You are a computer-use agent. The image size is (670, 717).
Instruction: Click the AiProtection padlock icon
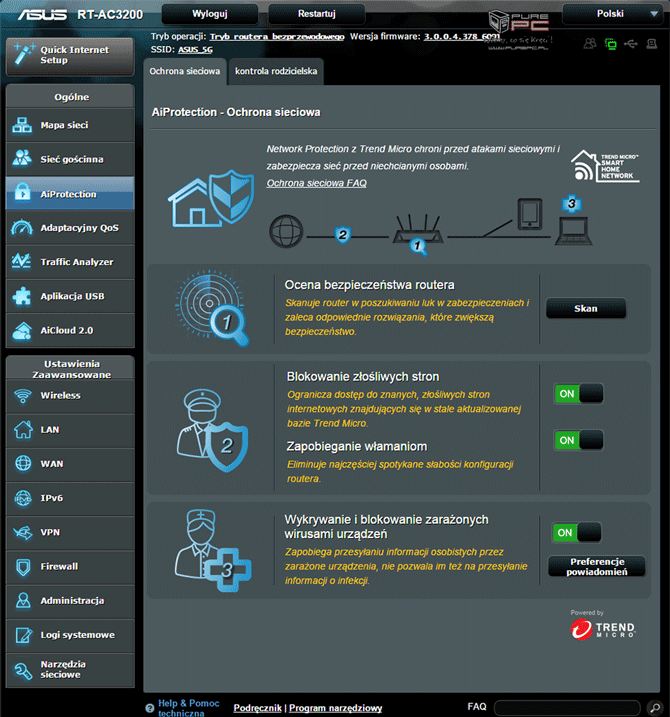click(22, 193)
